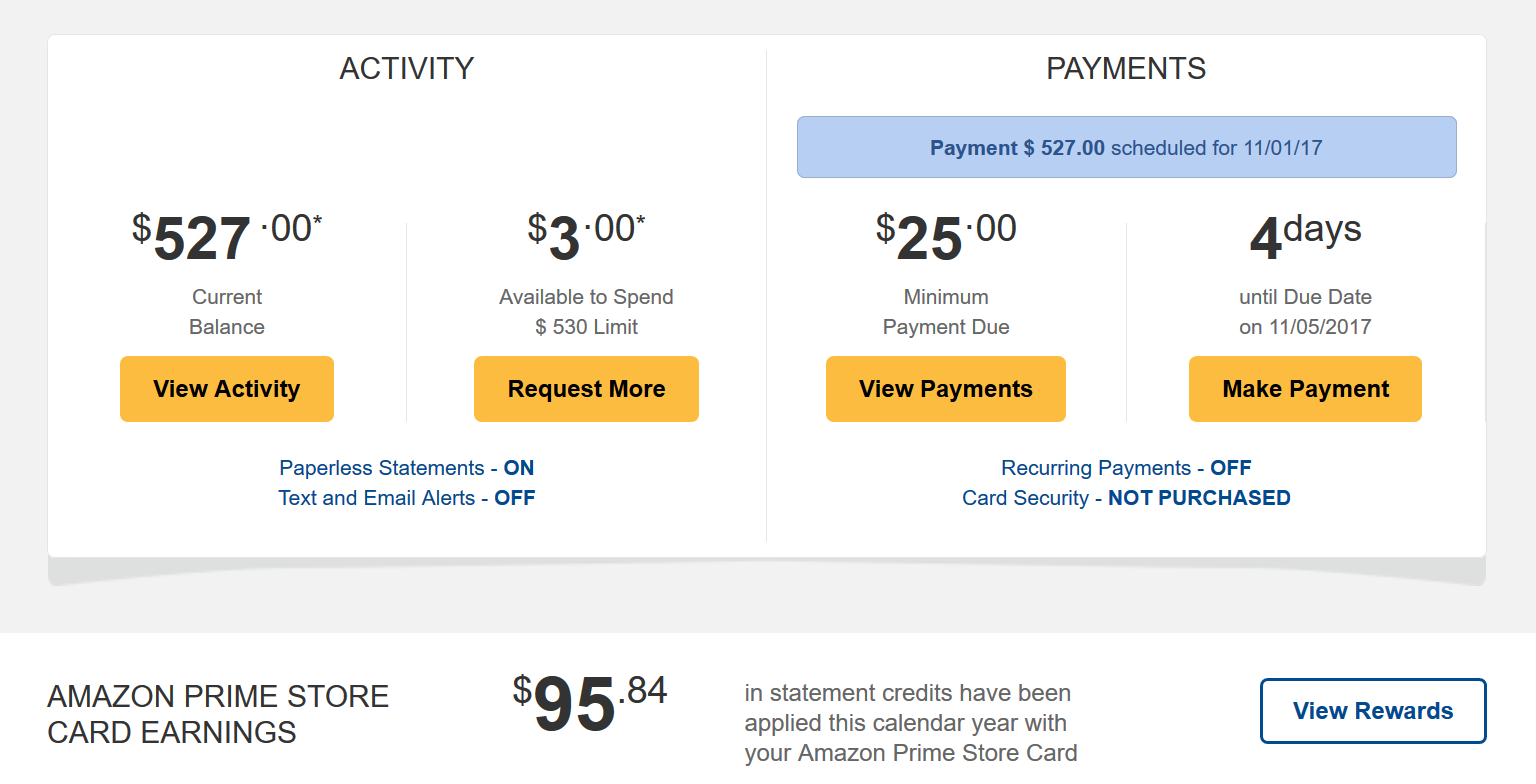
Task: Toggle Paperless Statements off
Action: (x=406, y=467)
